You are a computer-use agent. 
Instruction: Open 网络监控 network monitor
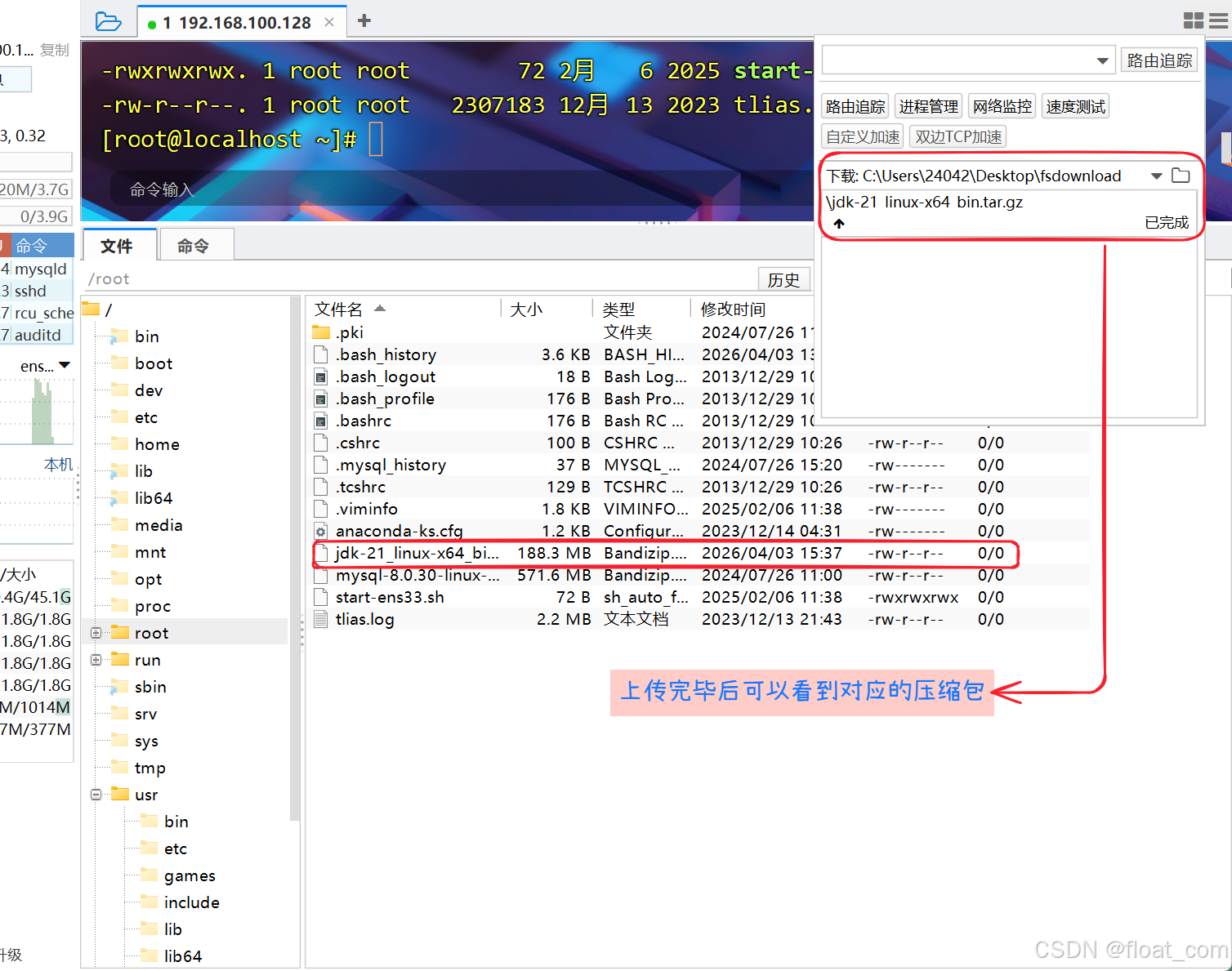pyautogui.click(x=1002, y=107)
